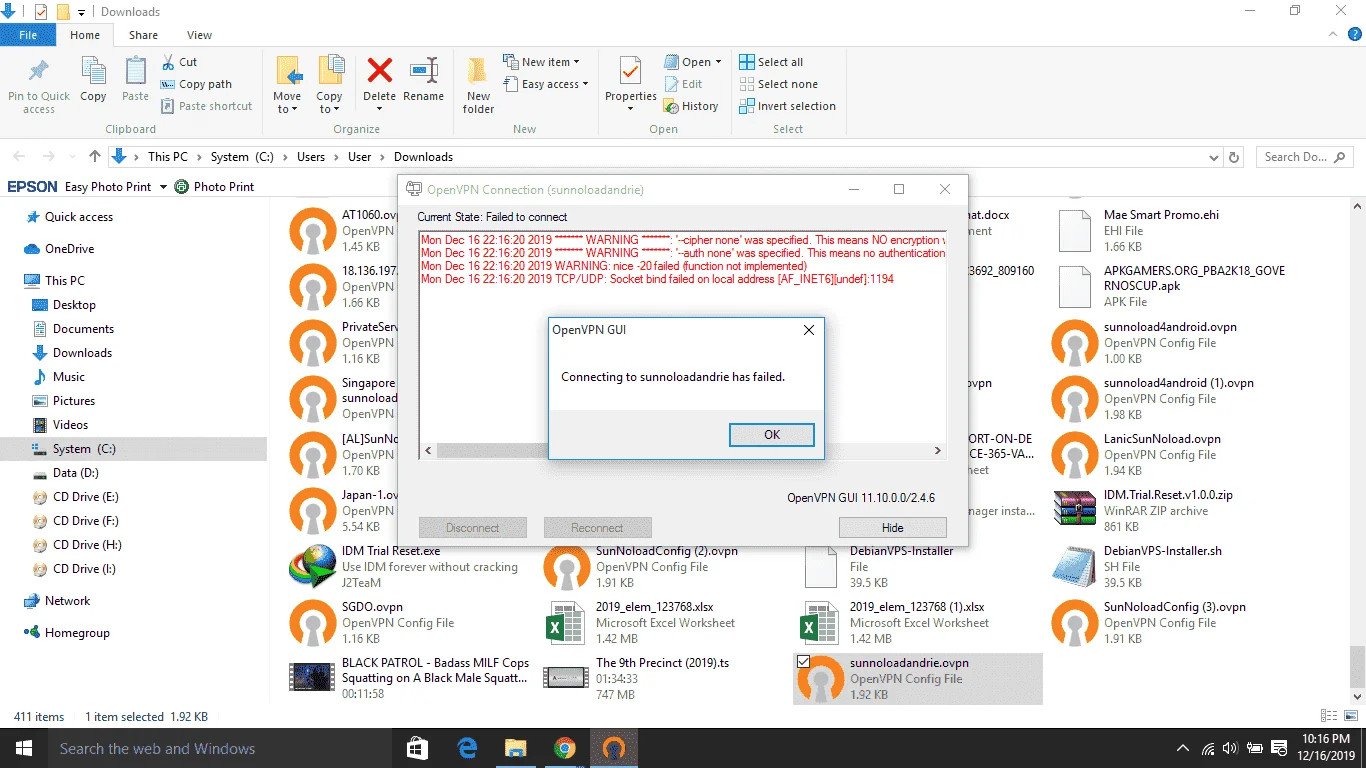Select 2019_elem_123768.xlsx Excel file
1366x768 pixels.
(x=665, y=623)
